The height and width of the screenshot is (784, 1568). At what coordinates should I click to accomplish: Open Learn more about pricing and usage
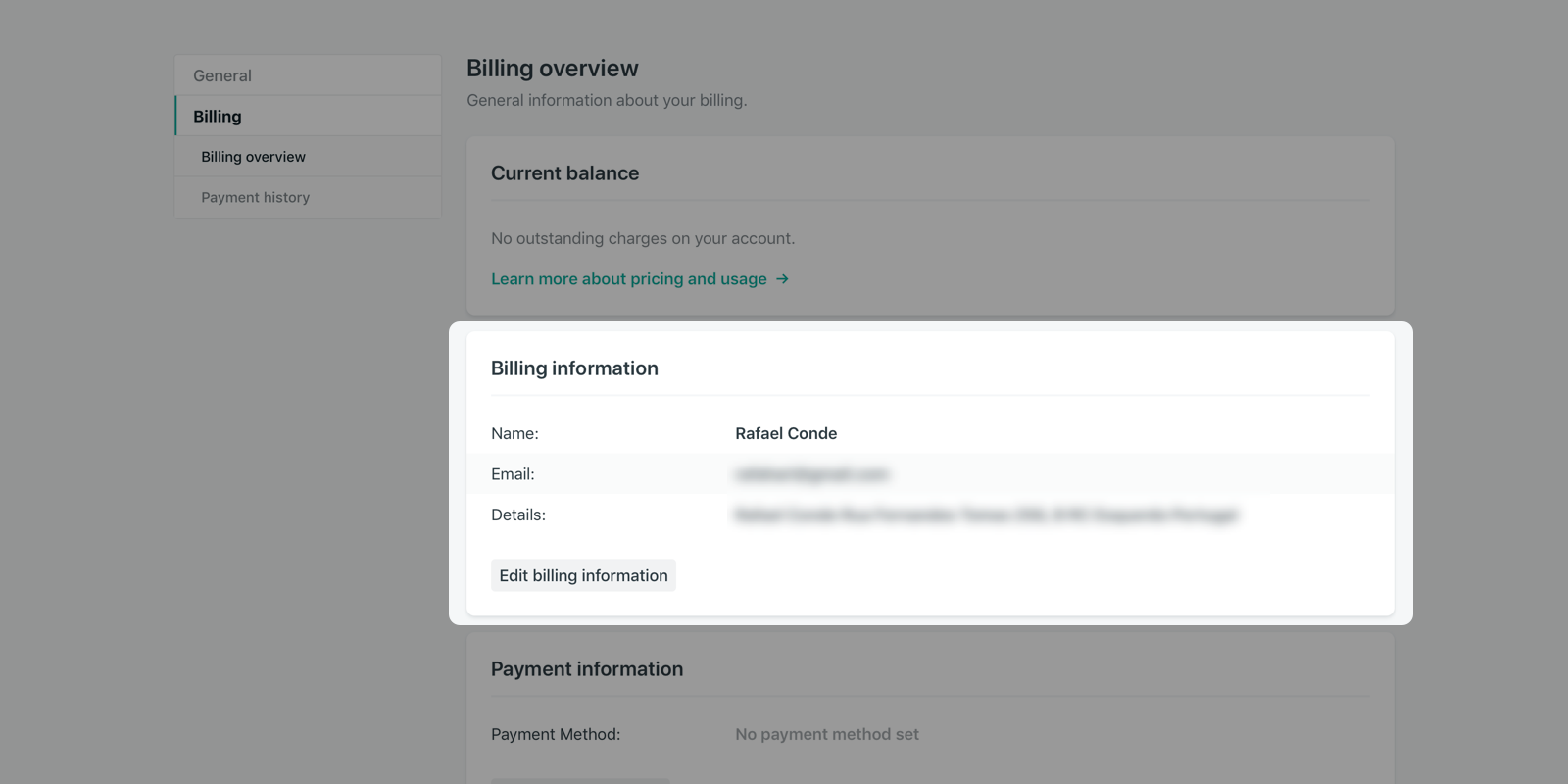click(628, 279)
